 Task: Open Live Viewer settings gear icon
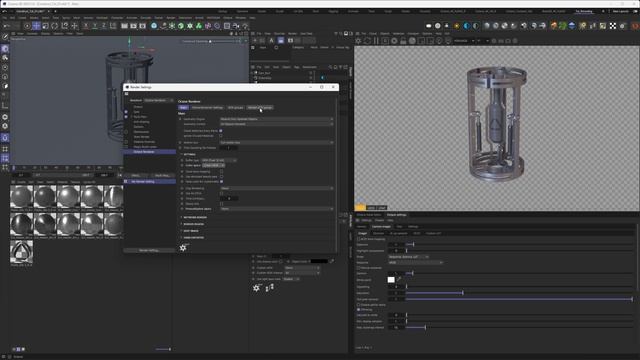358,41
